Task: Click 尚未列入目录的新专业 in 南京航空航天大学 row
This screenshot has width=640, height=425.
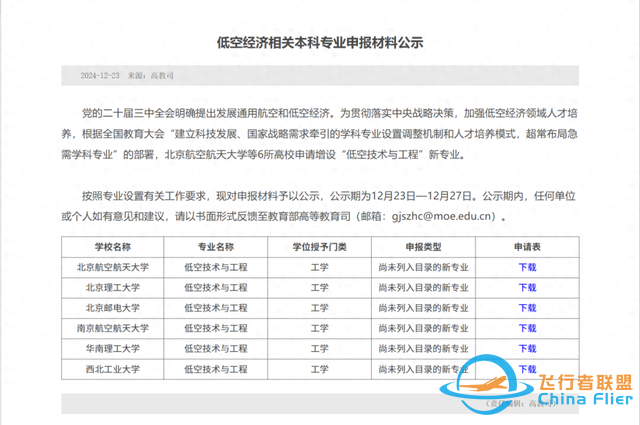Action: [423, 329]
